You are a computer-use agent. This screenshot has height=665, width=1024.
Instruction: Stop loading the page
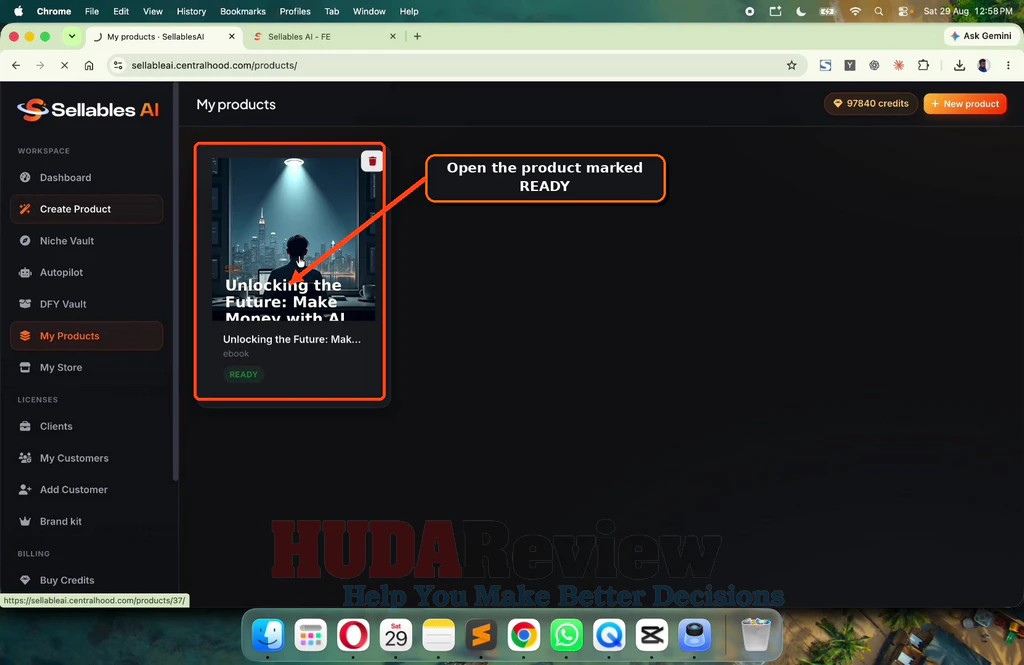pyautogui.click(x=64, y=65)
